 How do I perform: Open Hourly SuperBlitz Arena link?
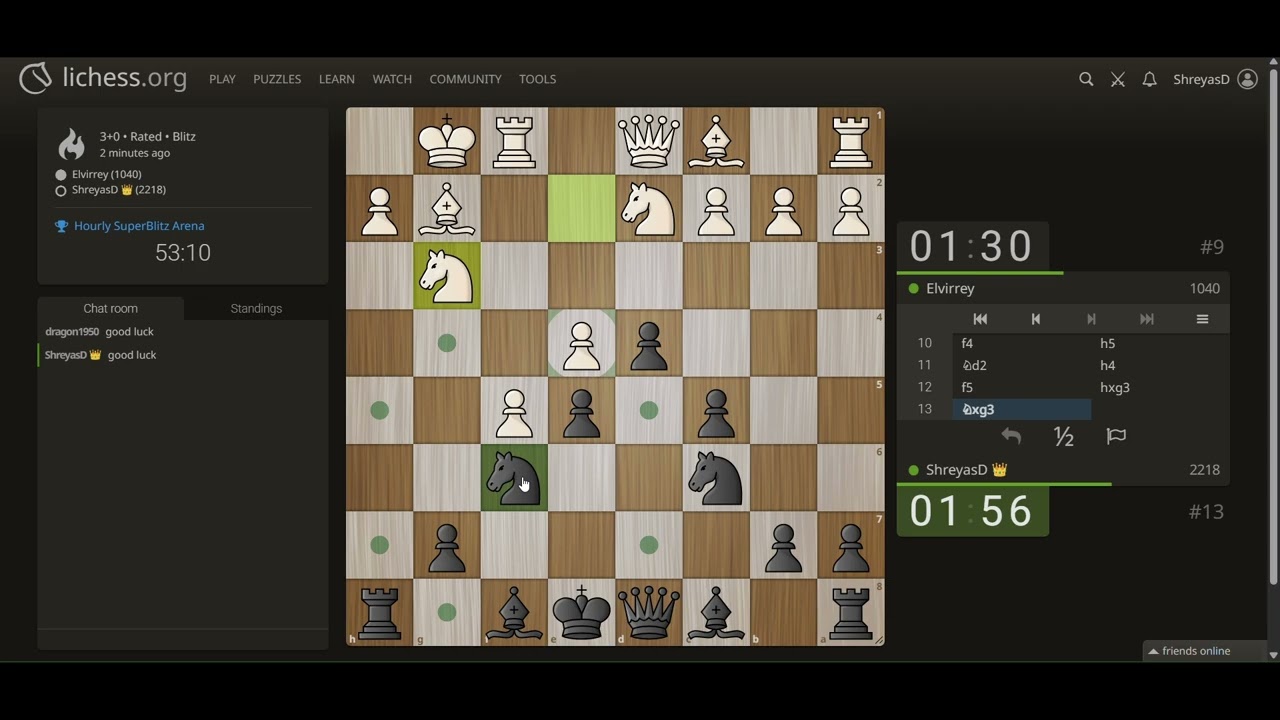pyautogui.click(x=139, y=226)
